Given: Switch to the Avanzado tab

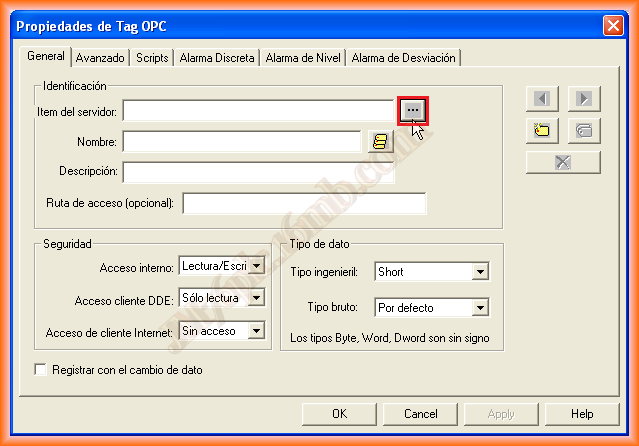Looking at the screenshot, I should (99, 58).
